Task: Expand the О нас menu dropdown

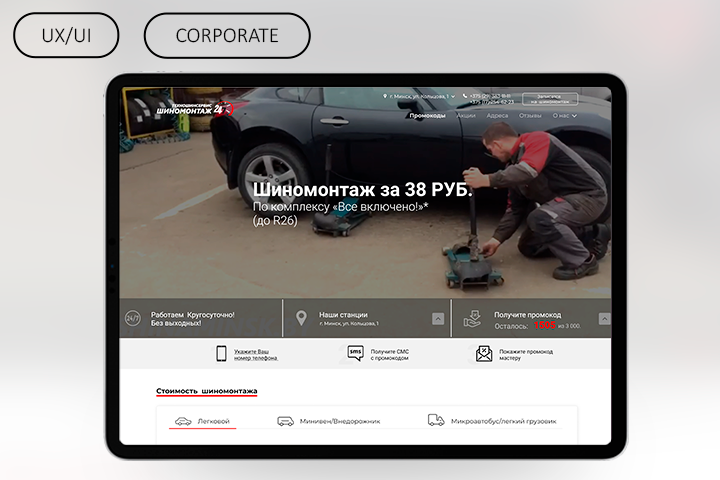Action: (564, 116)
